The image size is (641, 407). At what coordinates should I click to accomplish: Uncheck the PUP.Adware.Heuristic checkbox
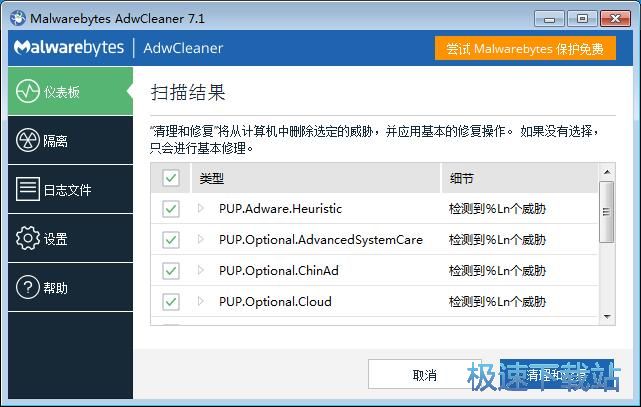pos(171,209)
